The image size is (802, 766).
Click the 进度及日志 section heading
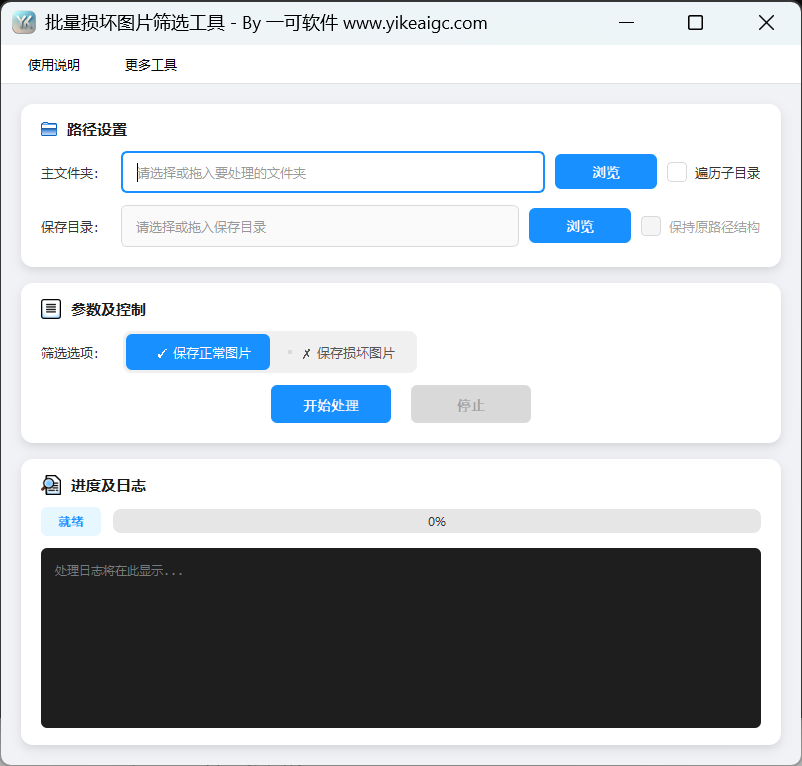click(x=108, y=486)
